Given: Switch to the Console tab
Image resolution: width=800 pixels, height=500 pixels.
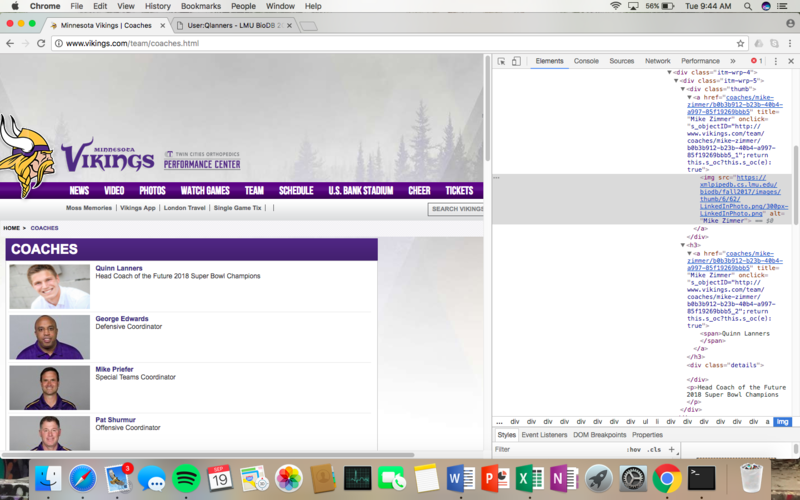Looking at the screenshot, I should point(586,61).
